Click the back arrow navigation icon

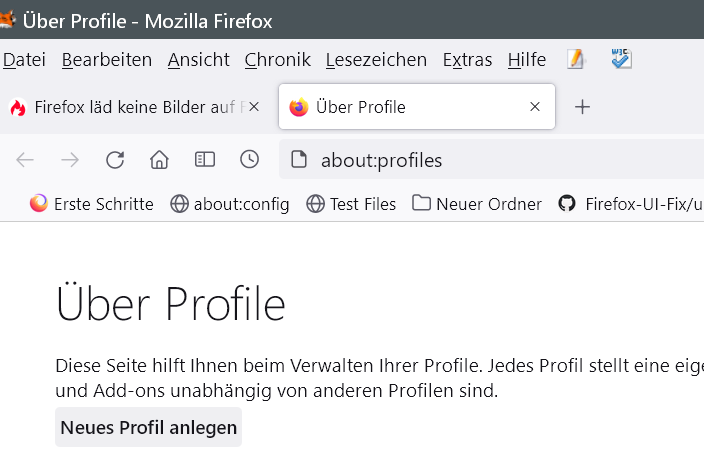[25, 160]
